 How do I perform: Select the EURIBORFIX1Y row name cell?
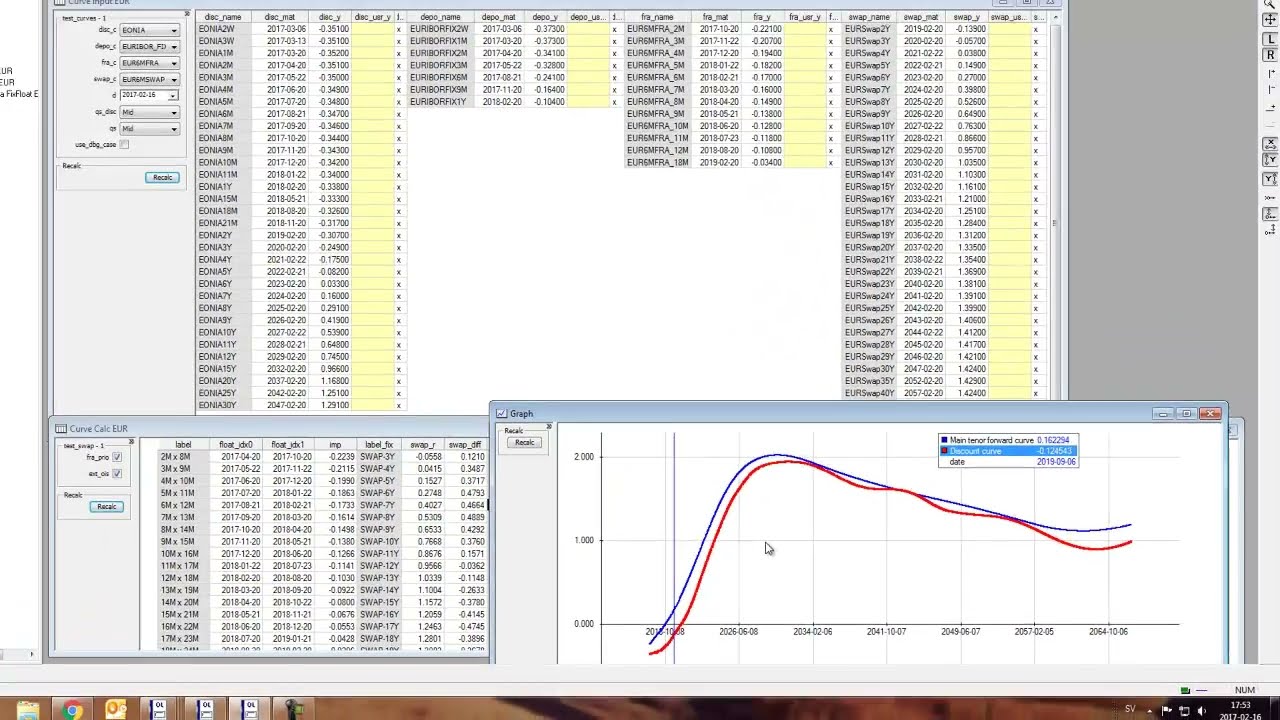tap(438, 102)
